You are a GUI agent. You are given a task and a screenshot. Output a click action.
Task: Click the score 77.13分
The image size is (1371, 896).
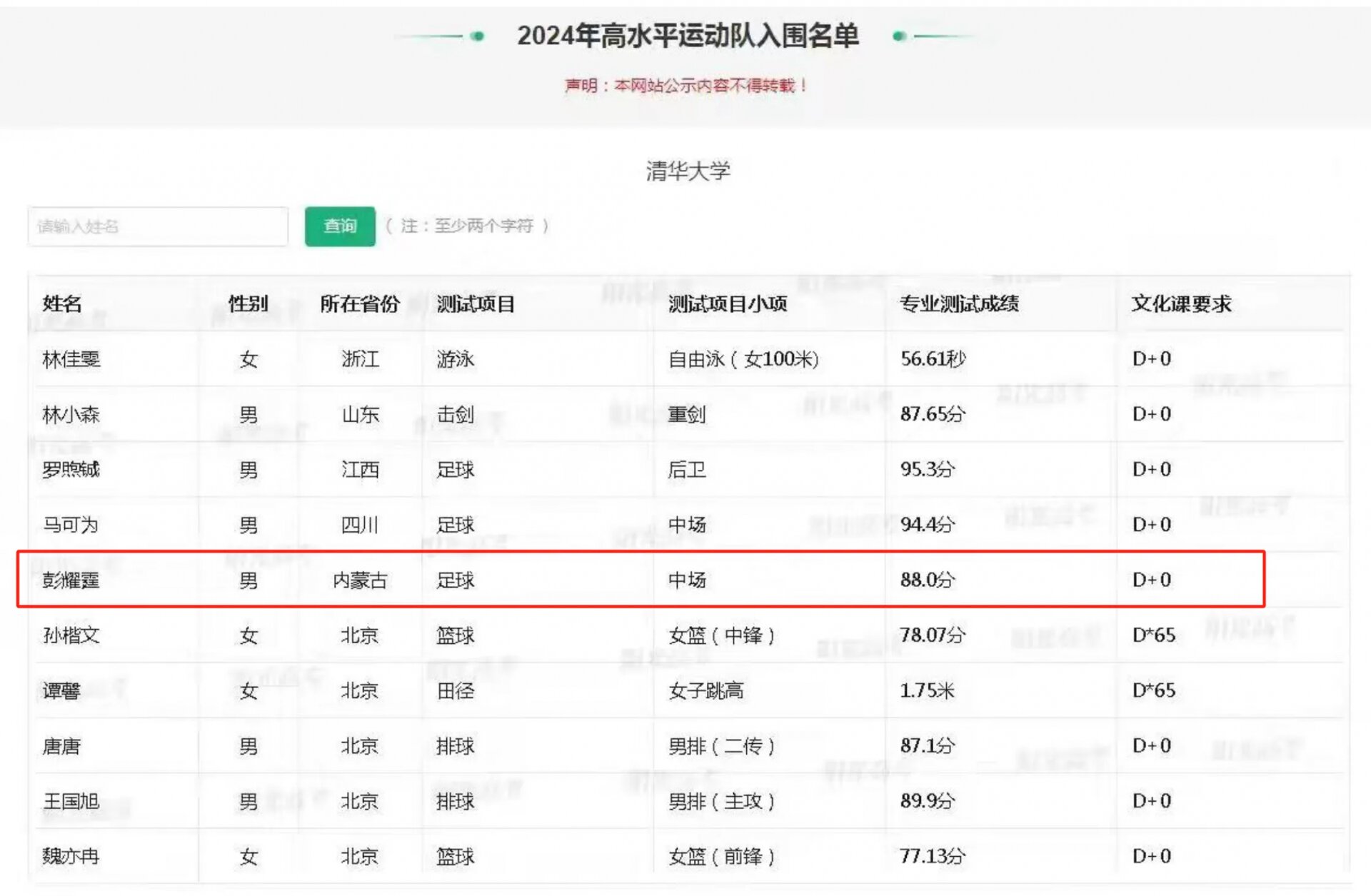click(933, 855)
